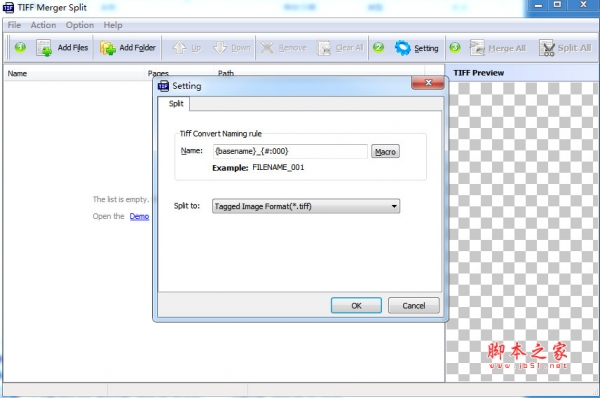Click the Add Folder toolbar button
This screenshot has height=398, width=600.
click(128, 48)
